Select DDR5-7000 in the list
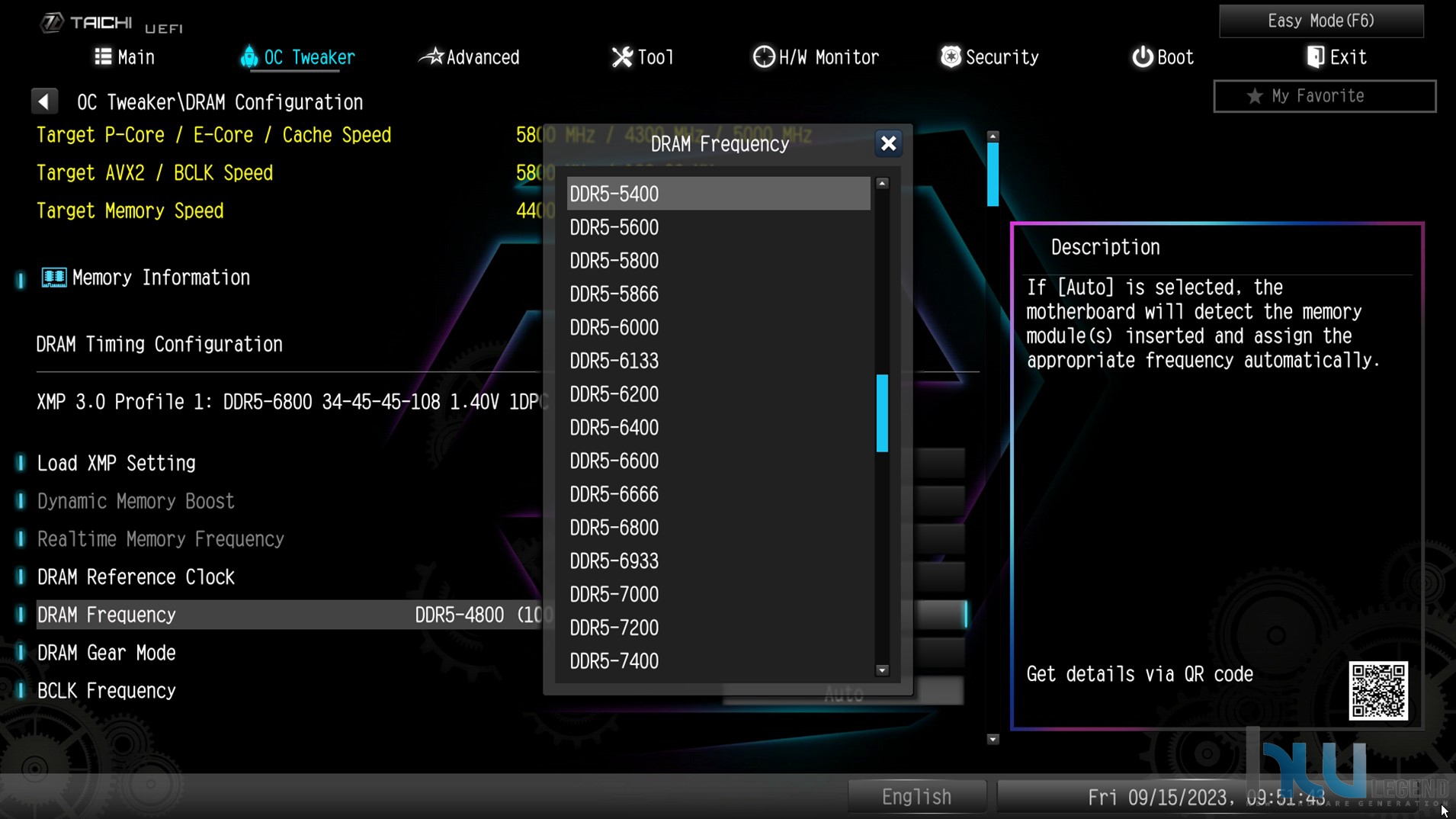Viewport: 1456px width, 819px height. [x=718, y=595]
